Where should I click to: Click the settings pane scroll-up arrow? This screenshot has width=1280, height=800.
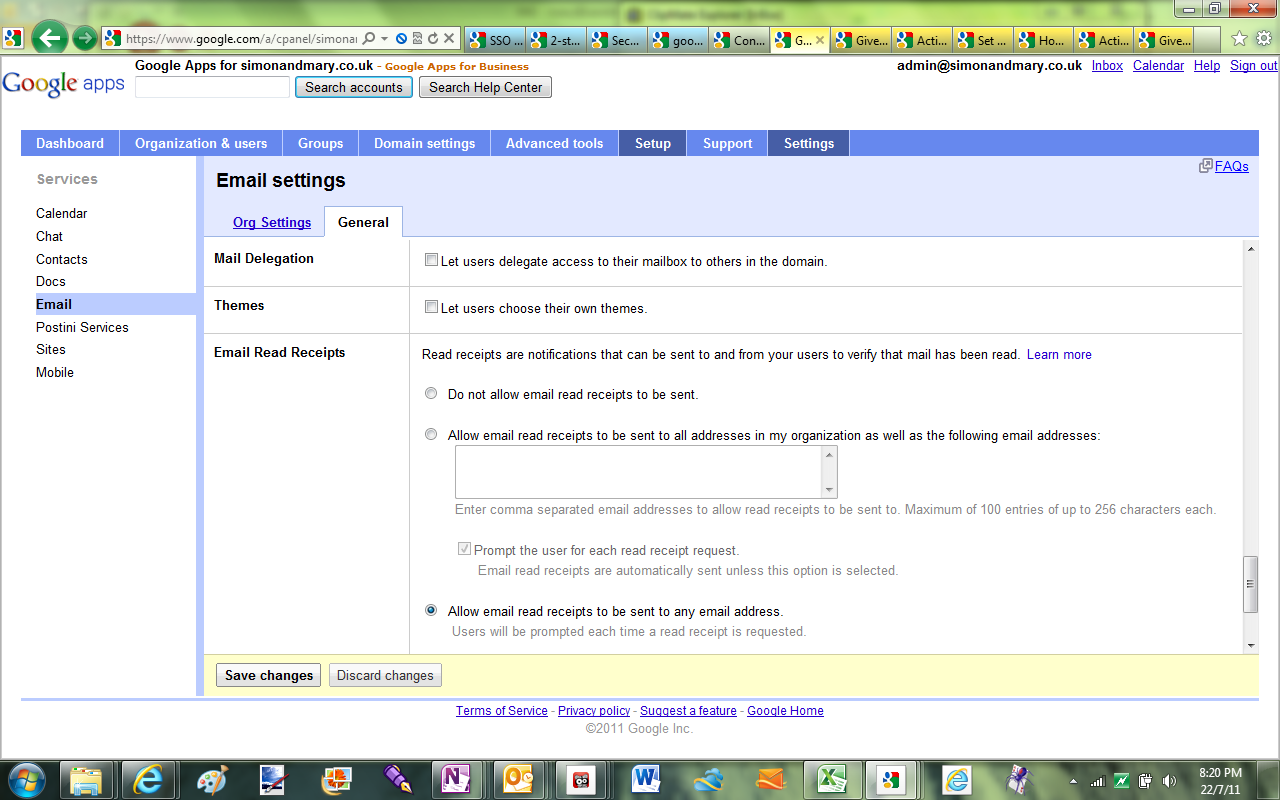click(1250, 248)
